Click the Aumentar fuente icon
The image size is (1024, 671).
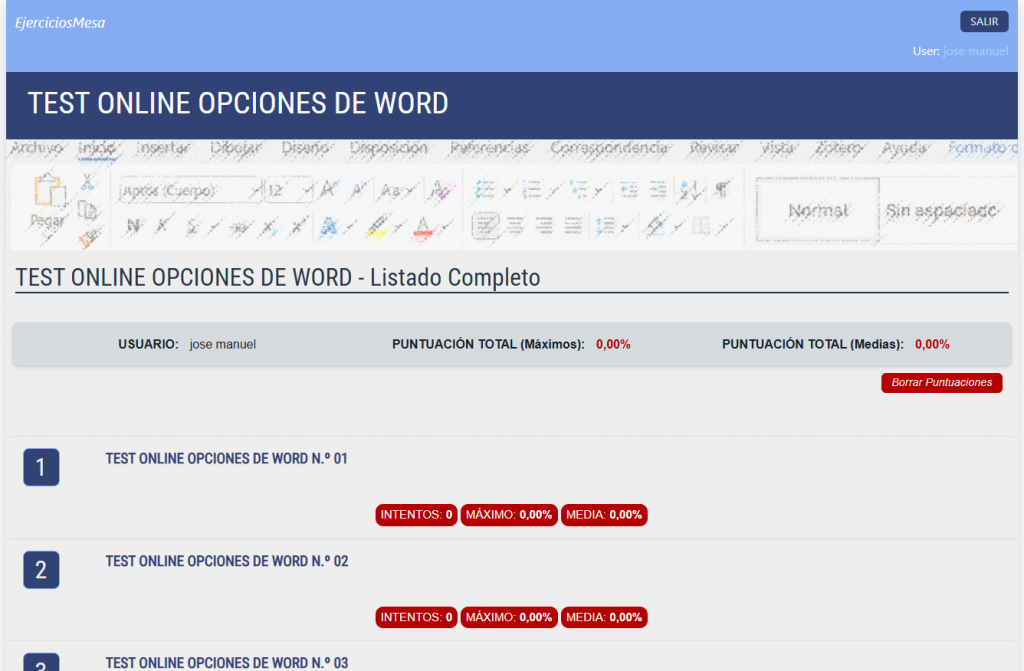click(x=326, y=188)
